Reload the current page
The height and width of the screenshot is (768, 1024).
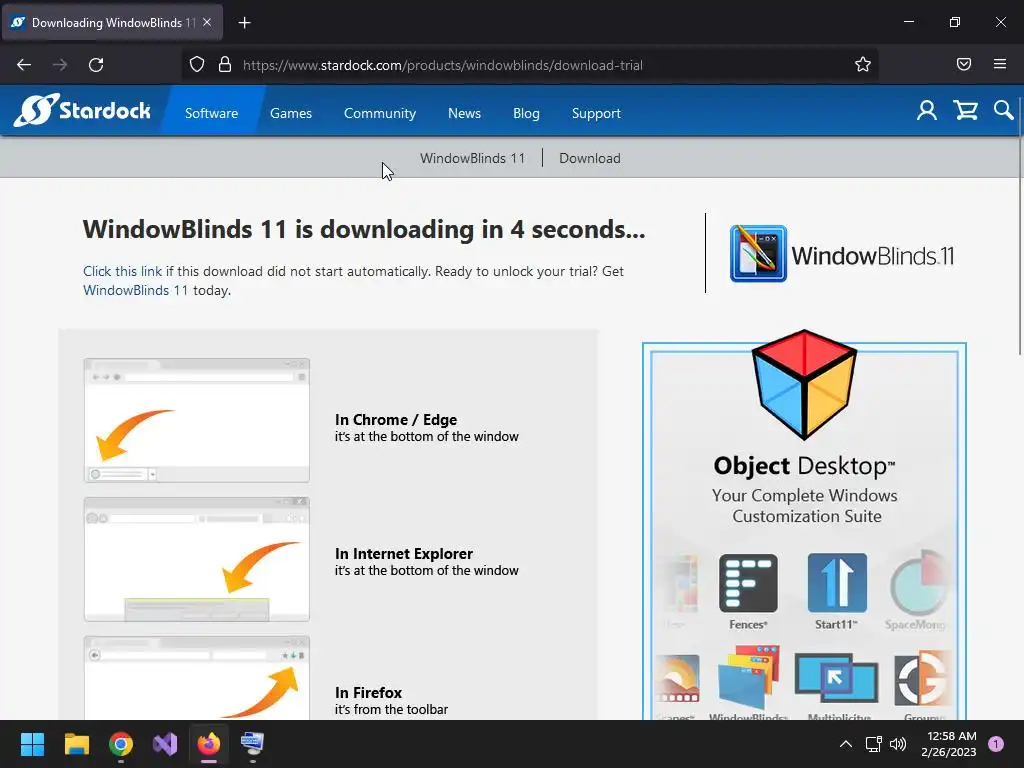[96, 65]
